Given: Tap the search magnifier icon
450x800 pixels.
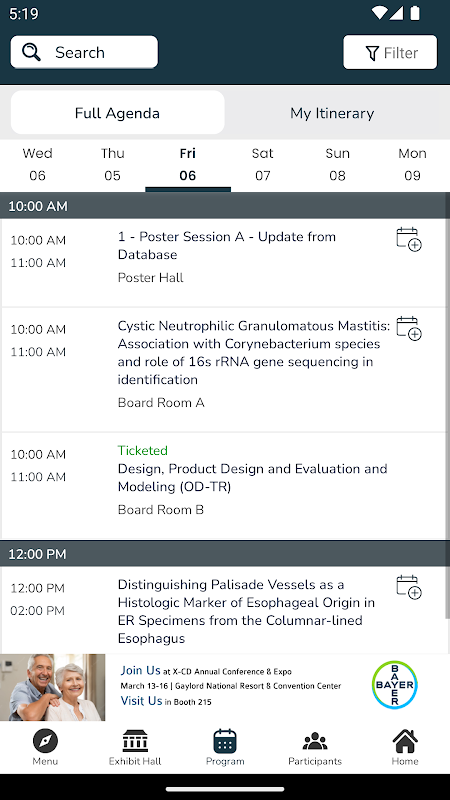Looking at the screenshot, I should (x=32, y=52).
